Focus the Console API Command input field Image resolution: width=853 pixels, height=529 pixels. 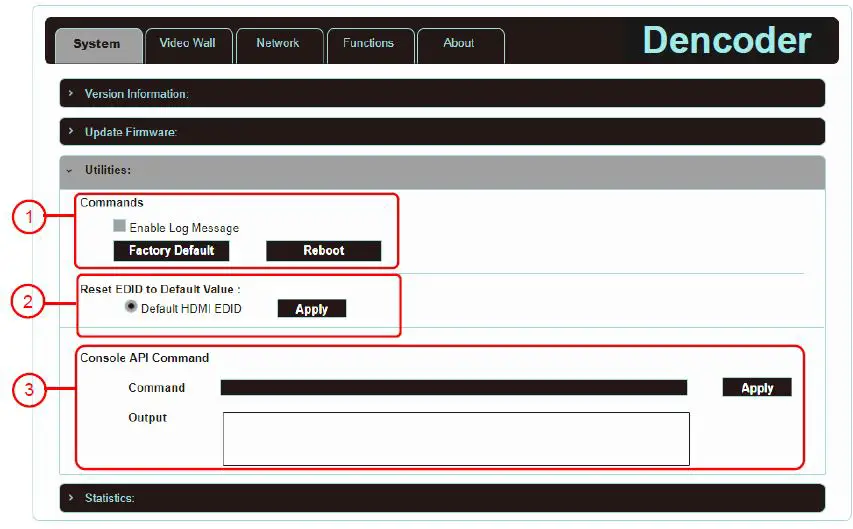pyautogui.click(x=454, y=387)
